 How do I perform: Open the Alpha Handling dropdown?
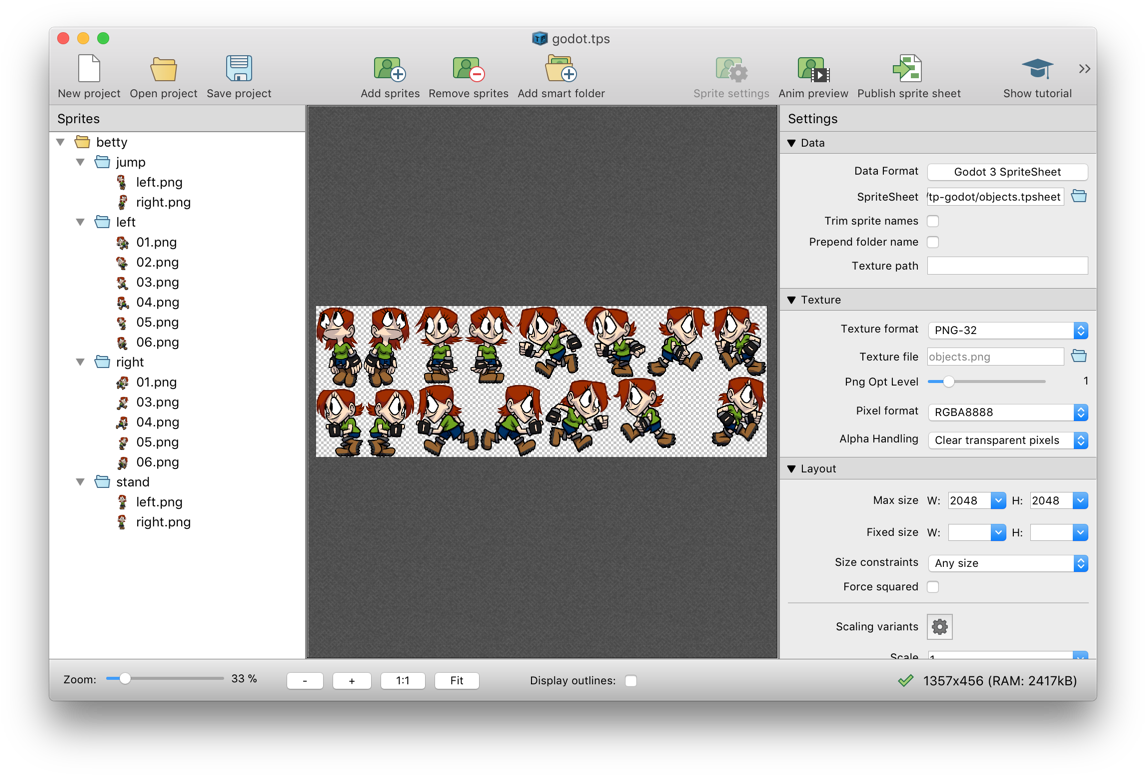pos(1008,440)
